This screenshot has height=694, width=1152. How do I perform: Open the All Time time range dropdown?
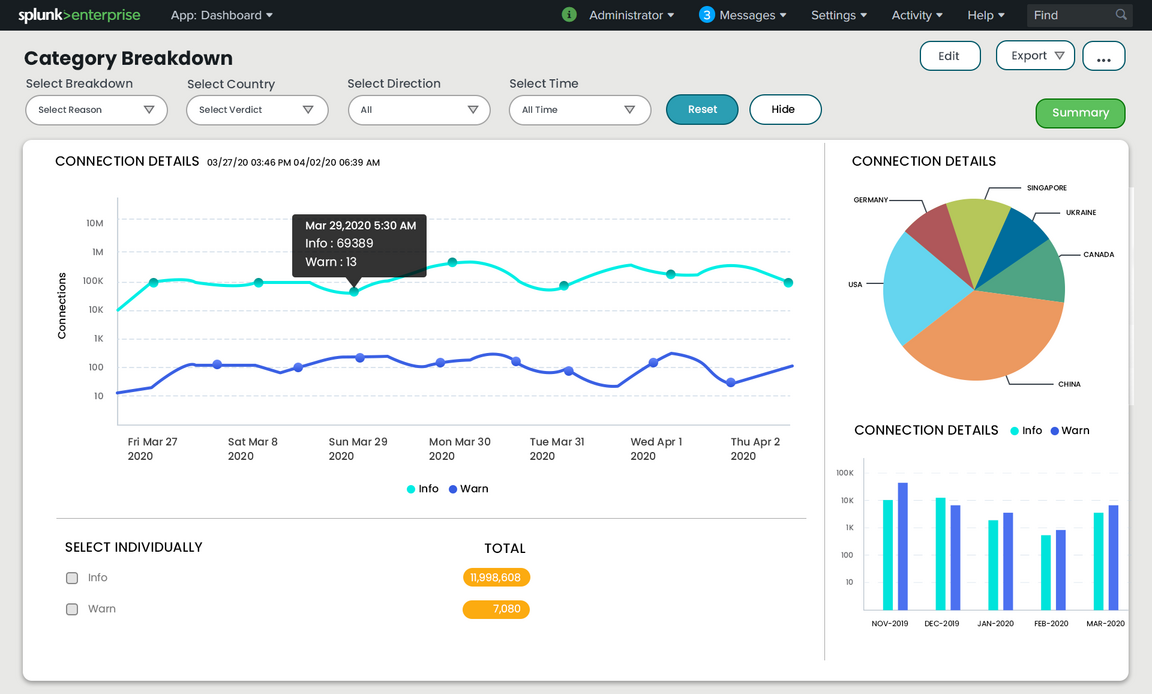point(580,110)
